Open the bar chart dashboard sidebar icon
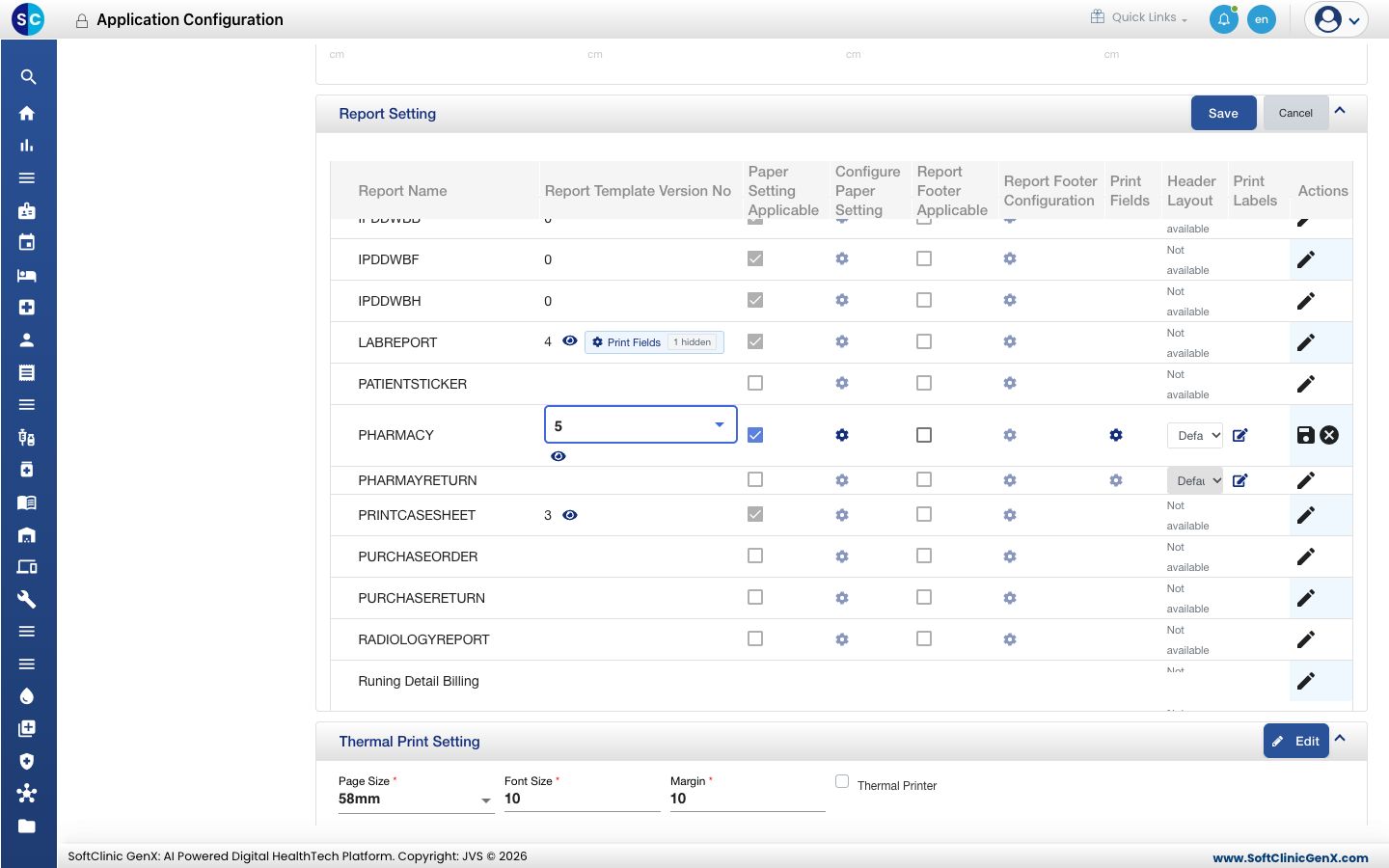The width and height of the screenshot is (1389, 868). pos(27,146)
